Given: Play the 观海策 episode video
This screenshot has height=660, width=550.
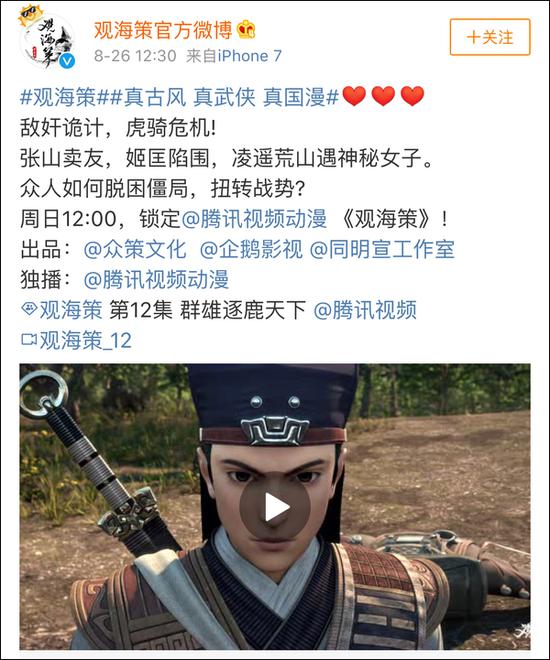Looking at the screenshot, I should (x=275, y=507).
